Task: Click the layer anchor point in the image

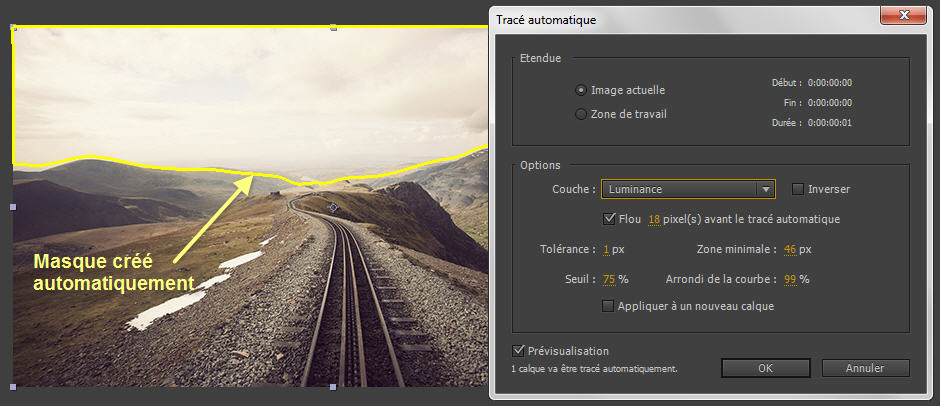Action: tap(334, 207)
